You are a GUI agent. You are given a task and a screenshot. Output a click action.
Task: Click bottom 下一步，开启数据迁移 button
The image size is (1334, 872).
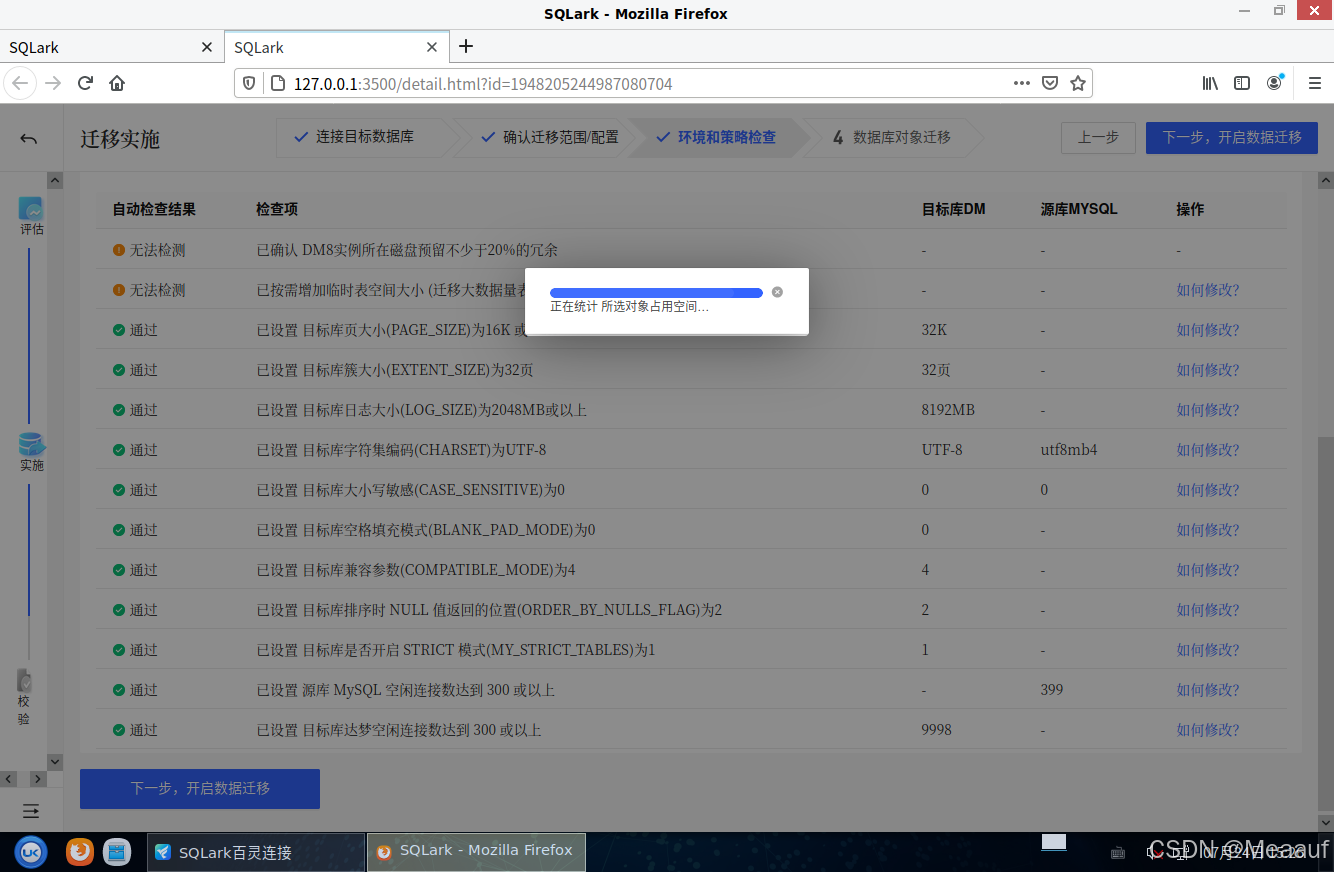coord(200,788)
